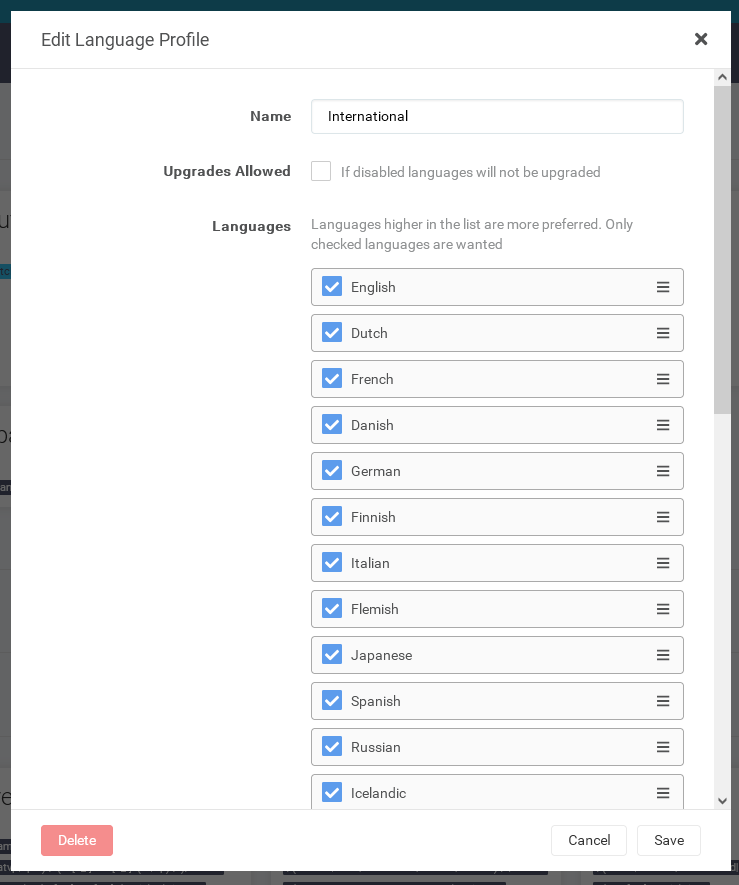Click the scrollbar up arrow
739x885 pixels.
coord(722,76)
